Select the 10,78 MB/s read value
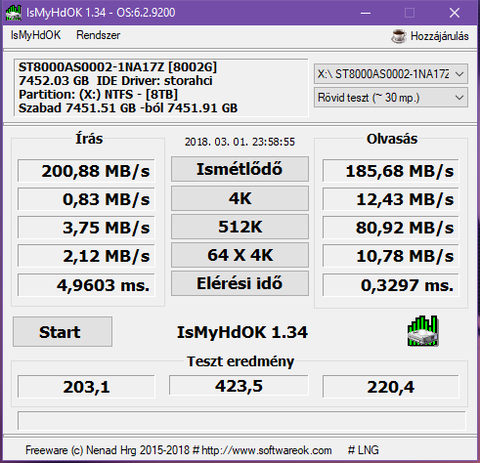 [x=391, y=256]
